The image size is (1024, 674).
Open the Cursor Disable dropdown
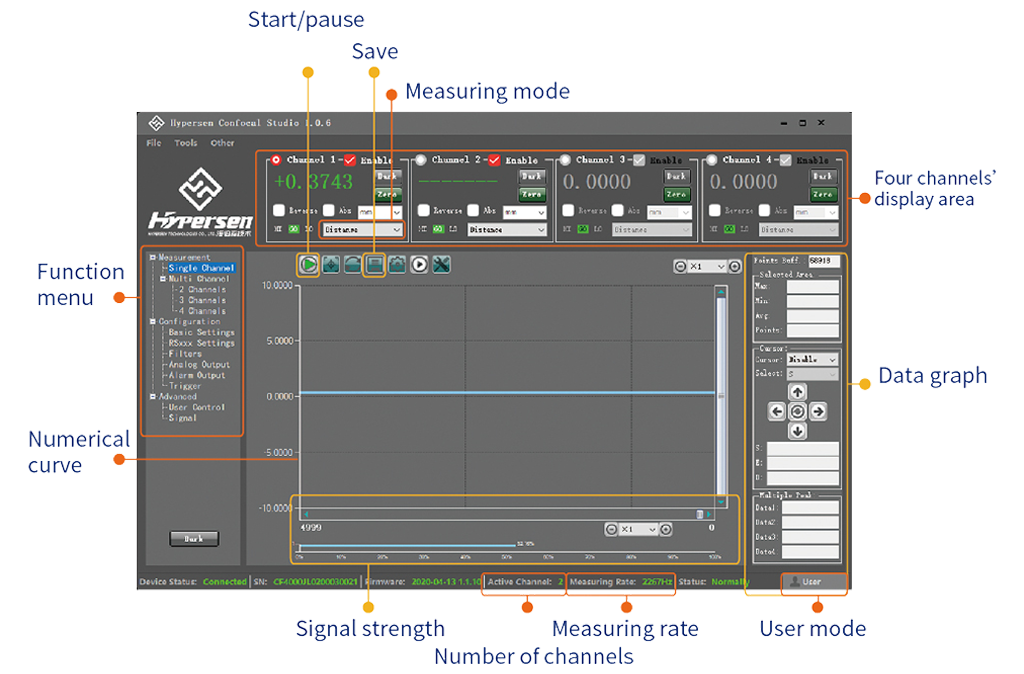click(x=812, y=360)
